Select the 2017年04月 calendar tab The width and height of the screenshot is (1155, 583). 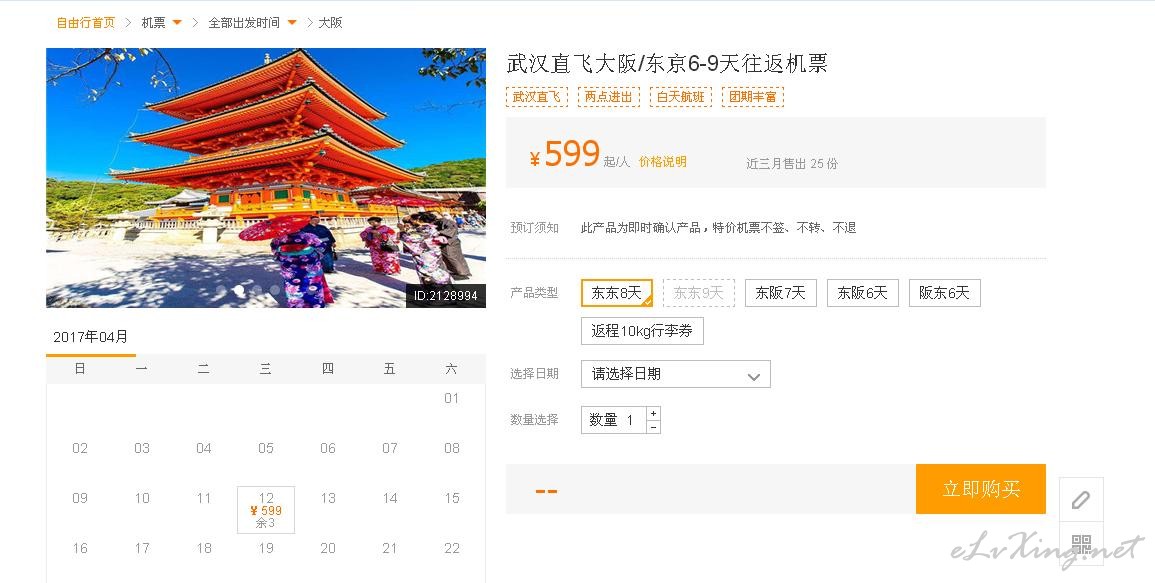[x=91, y=337]
